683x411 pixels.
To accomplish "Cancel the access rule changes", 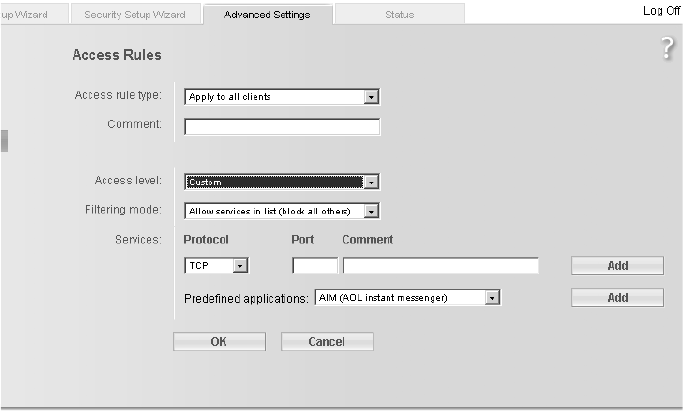I will [x=327, y=342].
